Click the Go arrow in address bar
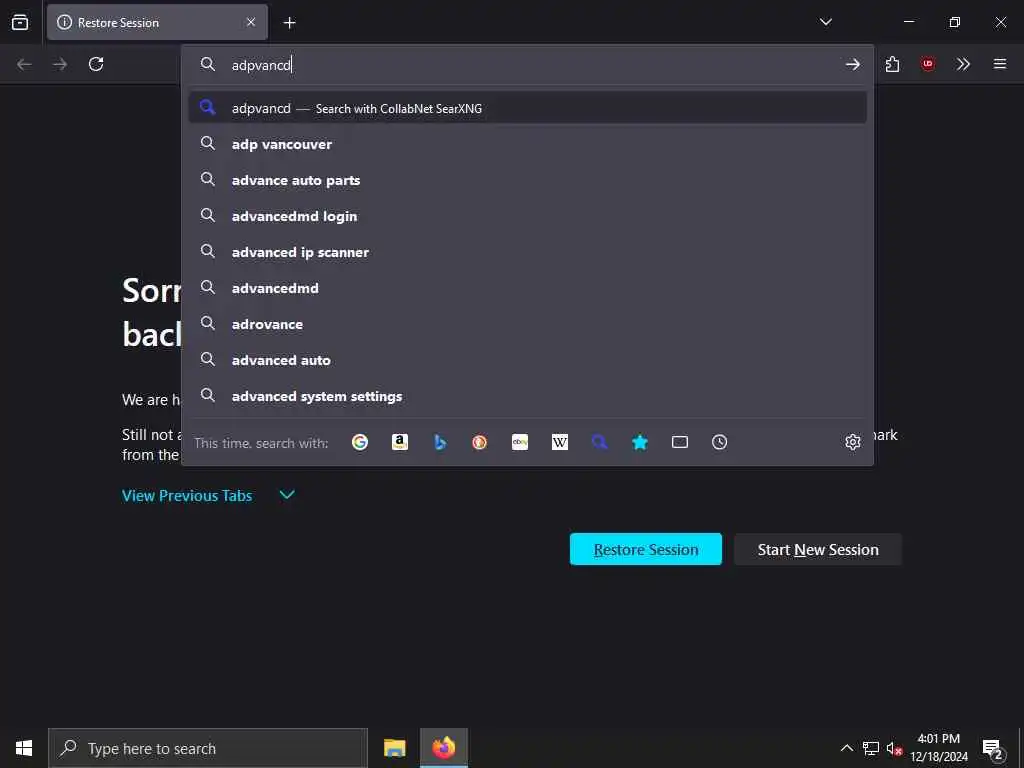 (x=852, y=64)
